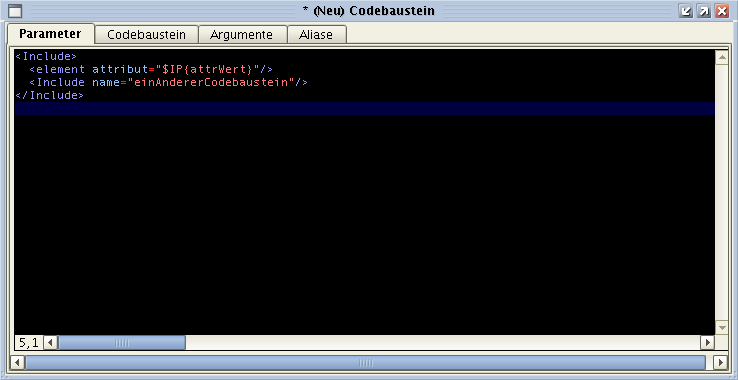Click the bottom window scroll left arrow
This screenshot has width=738, height=380.
coord(18,363)
